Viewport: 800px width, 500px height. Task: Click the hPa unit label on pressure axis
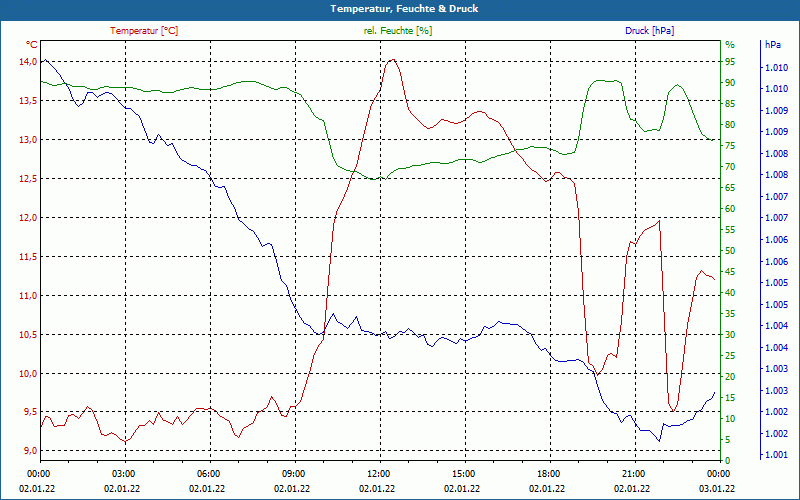coord(772,45)
